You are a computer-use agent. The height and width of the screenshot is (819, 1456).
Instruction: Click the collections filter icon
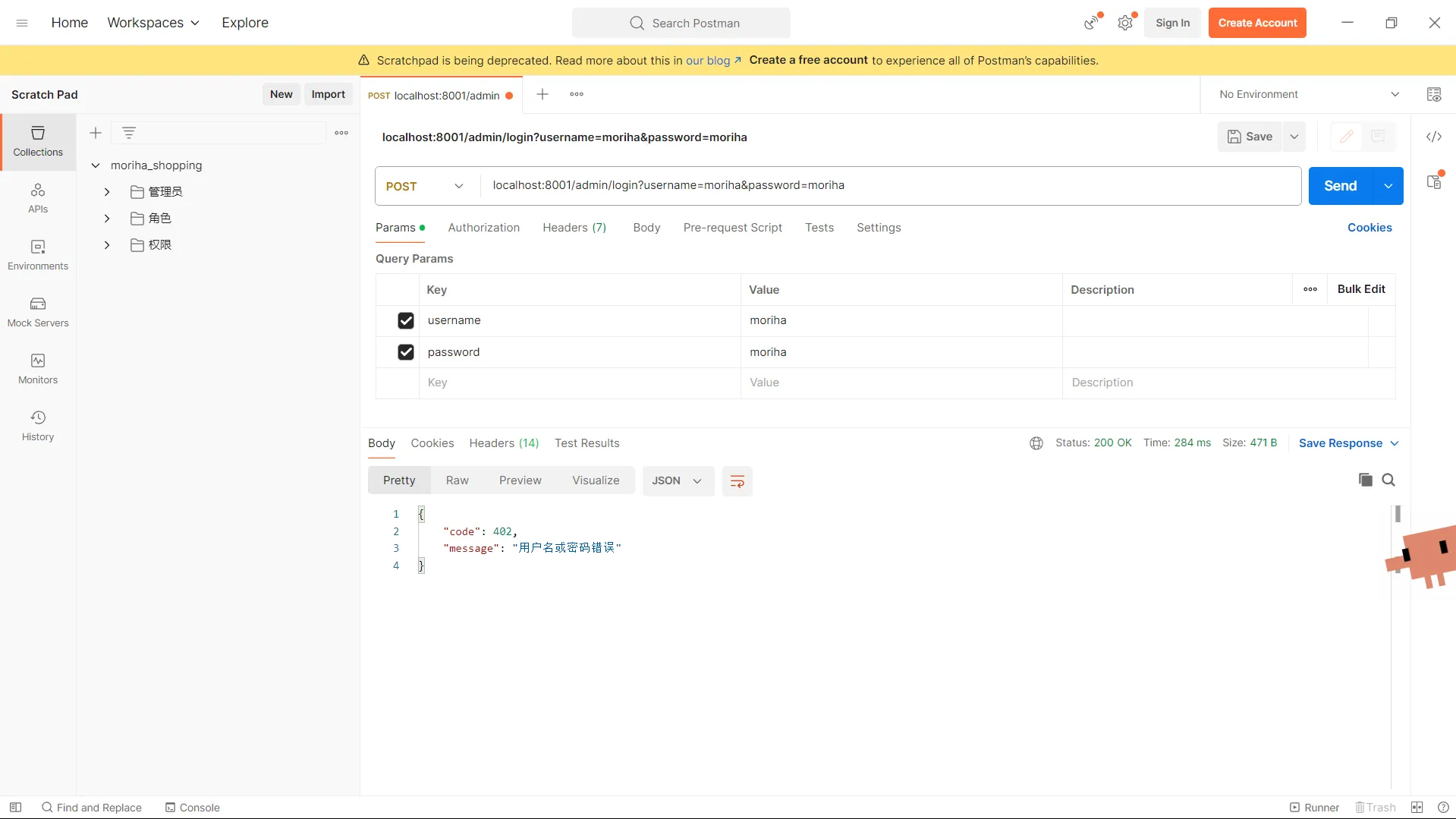coord(129,133)
